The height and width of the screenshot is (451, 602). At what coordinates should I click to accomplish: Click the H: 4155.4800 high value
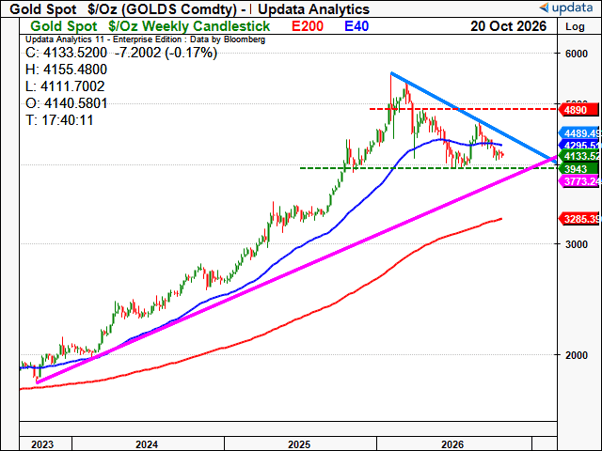[66, 69]
